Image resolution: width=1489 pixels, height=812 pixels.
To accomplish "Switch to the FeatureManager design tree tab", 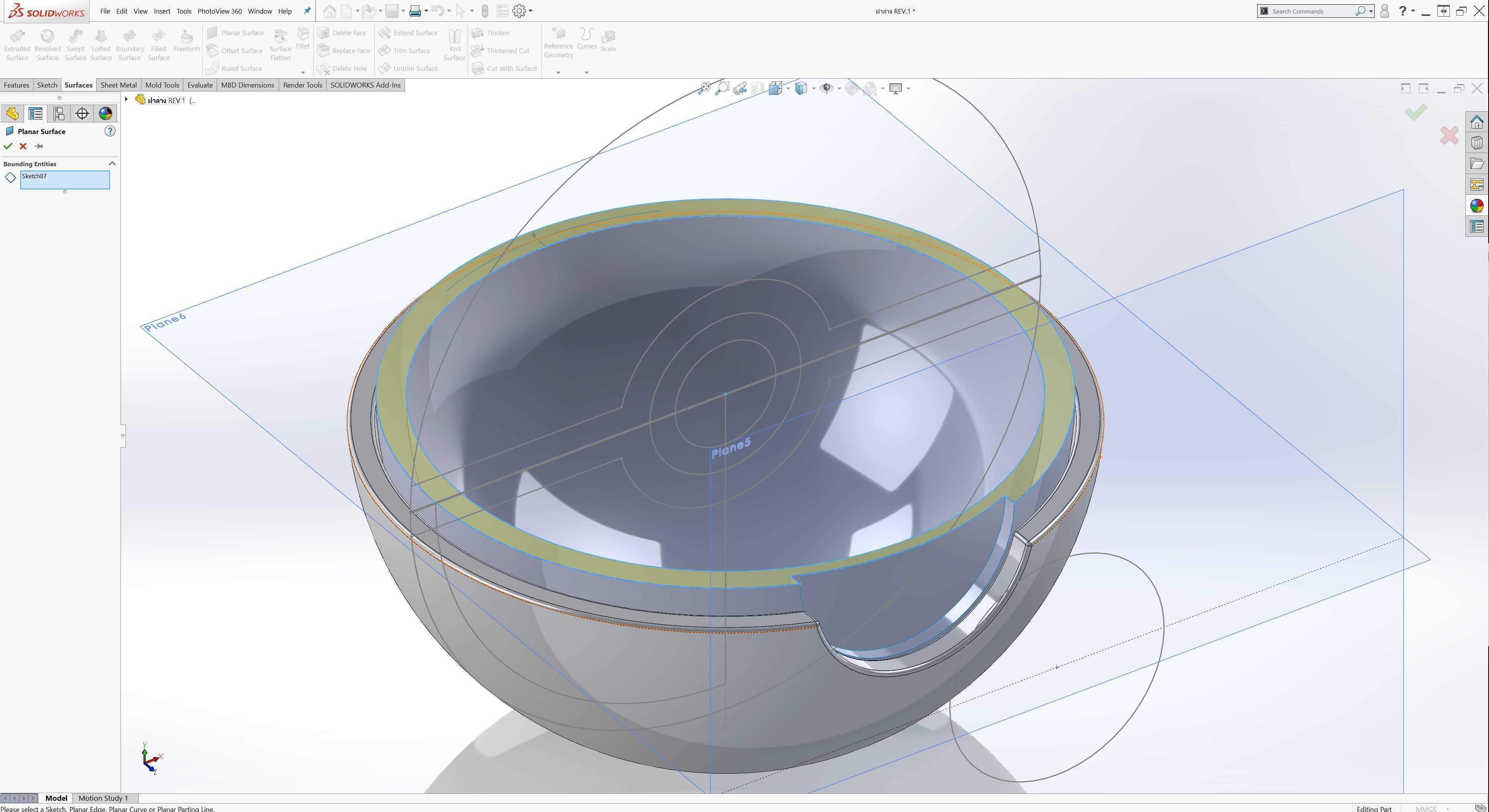I will pyautogui.click(x=12, y=113).
